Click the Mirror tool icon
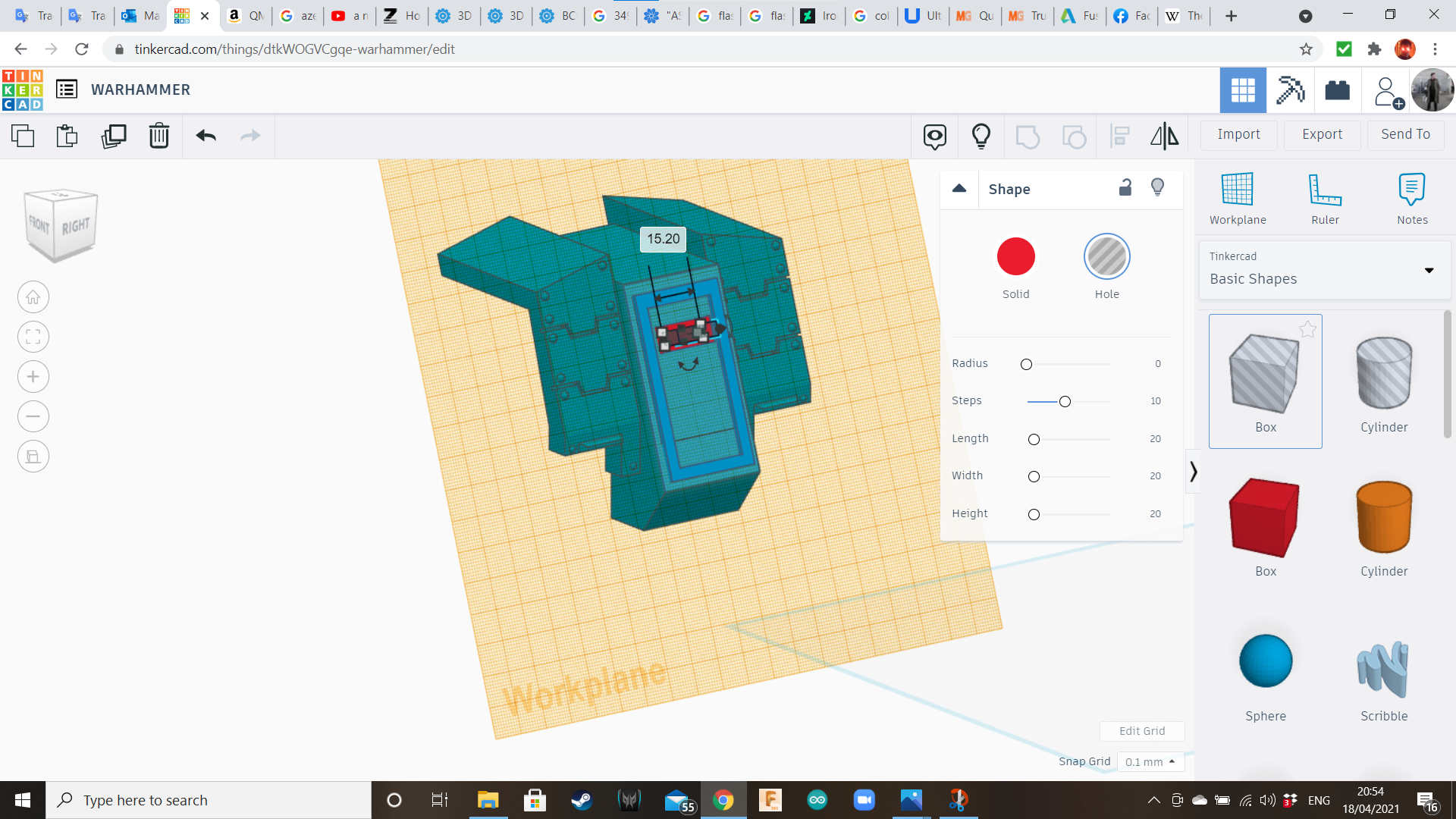This screenshot has width=1456, height=819. (x=1164, y=136)
